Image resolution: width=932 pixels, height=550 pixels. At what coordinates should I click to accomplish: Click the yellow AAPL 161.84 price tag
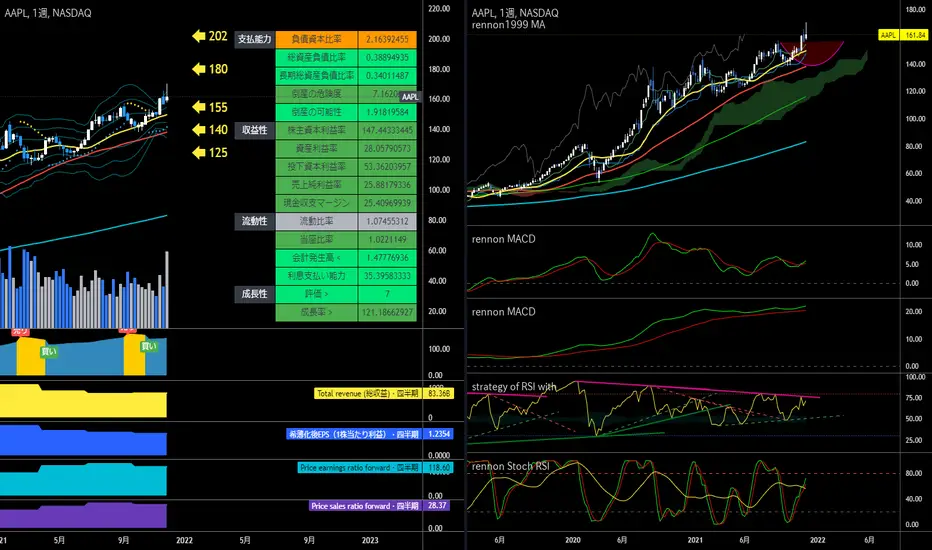(x=903, y=35)
